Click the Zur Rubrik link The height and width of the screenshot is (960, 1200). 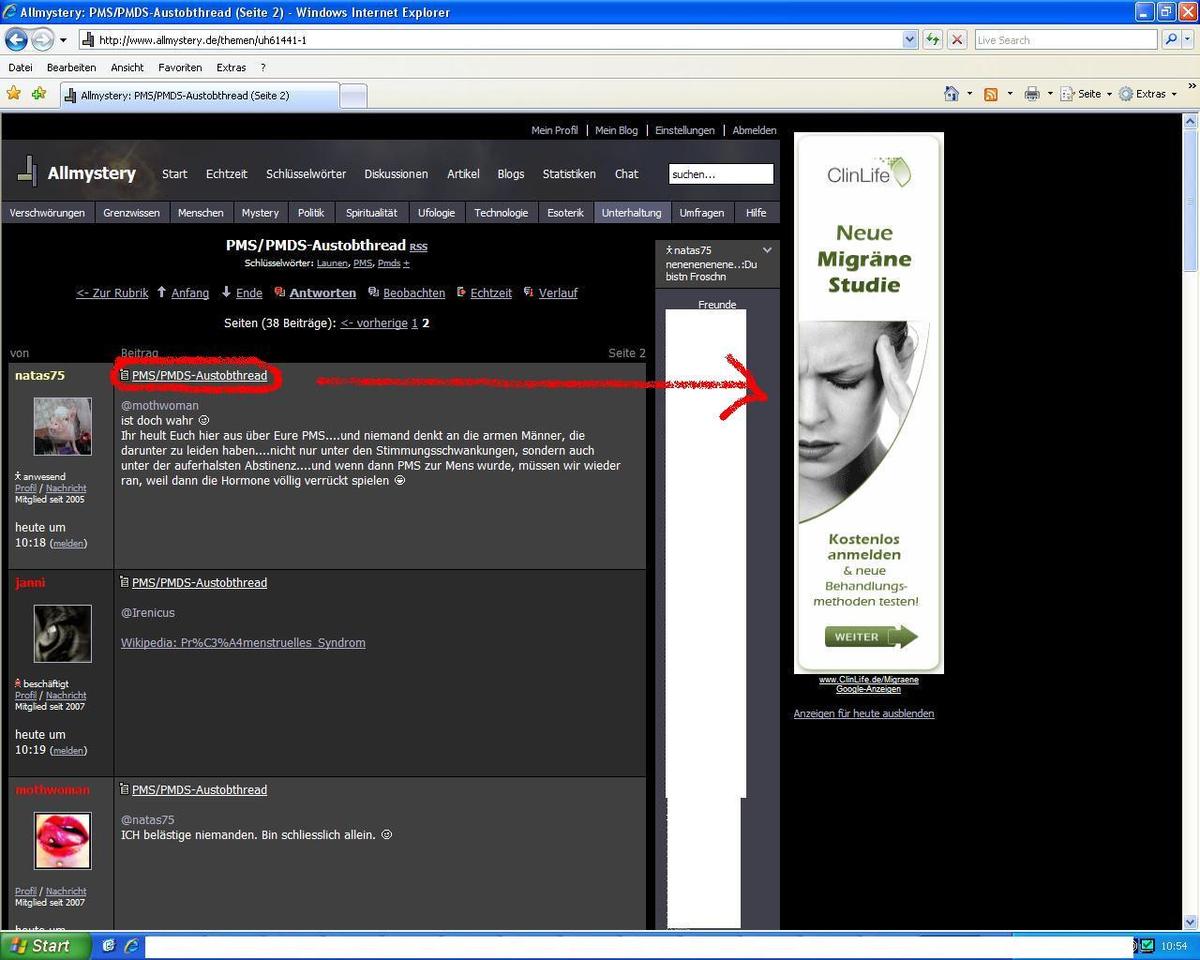click(x=112, y=293)
